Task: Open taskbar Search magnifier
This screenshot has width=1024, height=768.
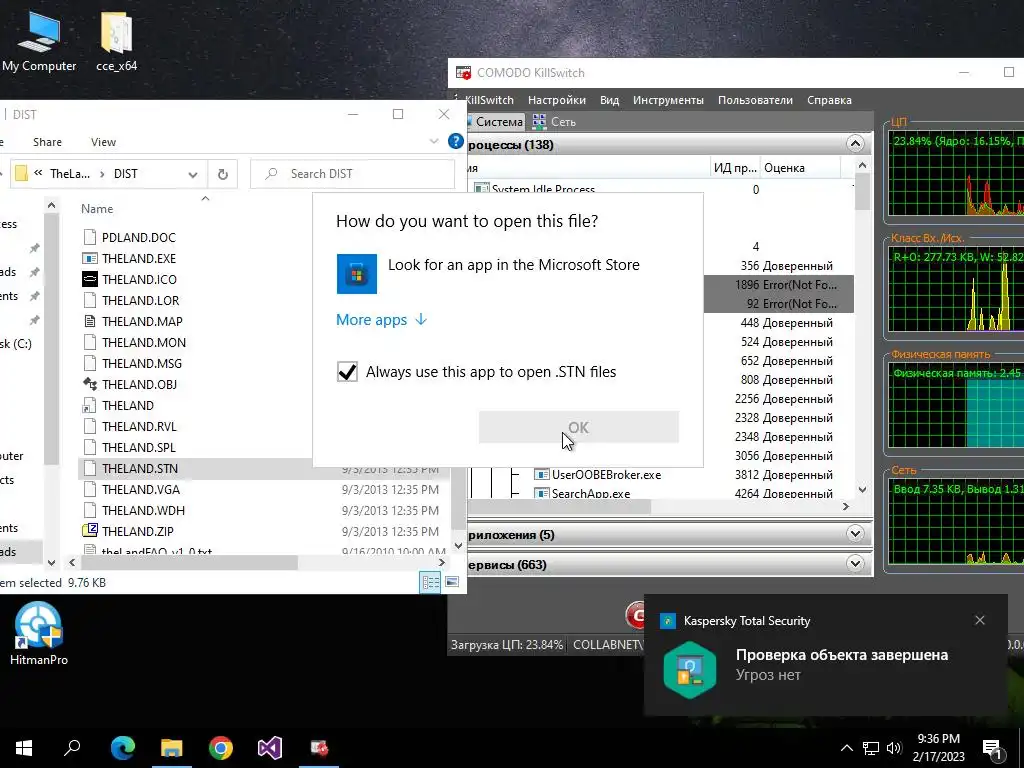Action: [72, 748]
